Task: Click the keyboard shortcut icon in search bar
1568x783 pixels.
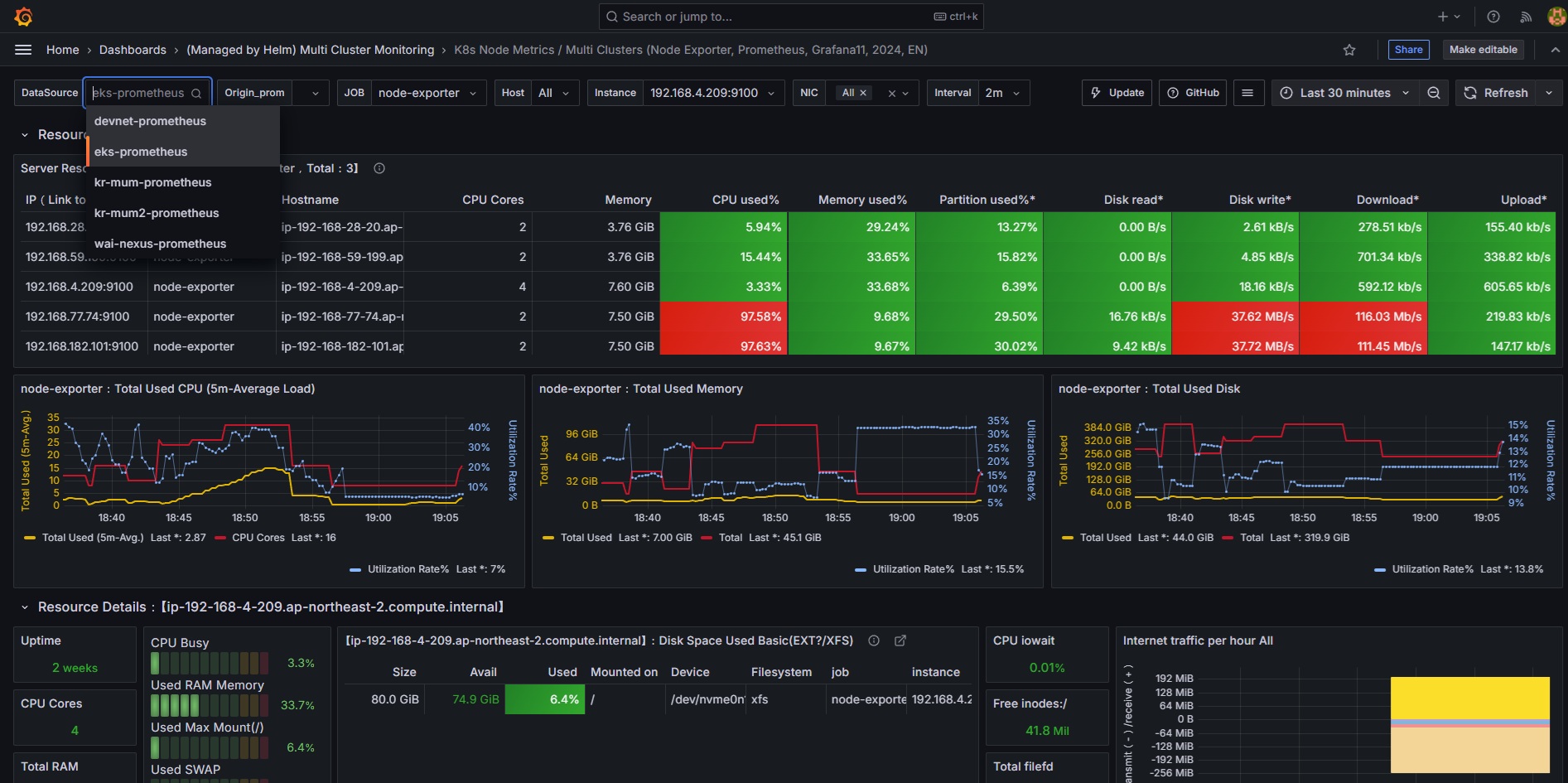Action: tap(940, 17)
